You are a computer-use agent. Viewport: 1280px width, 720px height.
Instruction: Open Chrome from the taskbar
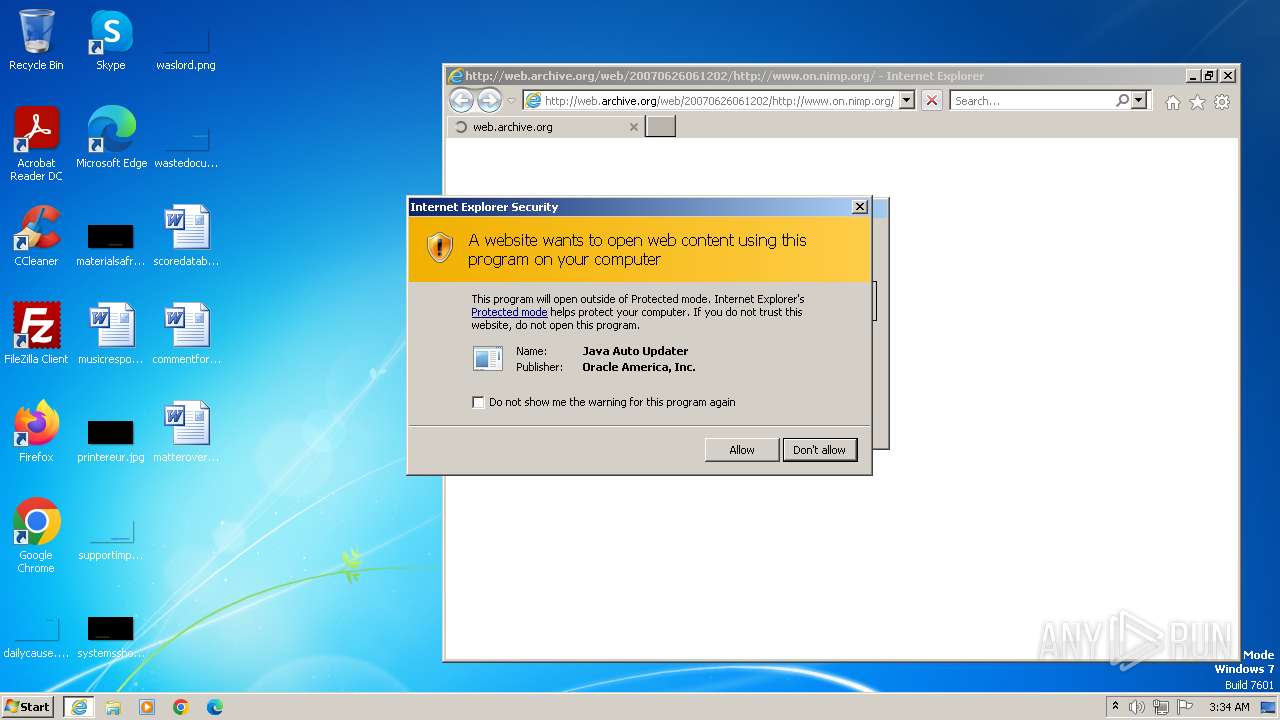[x=181, y=707]
